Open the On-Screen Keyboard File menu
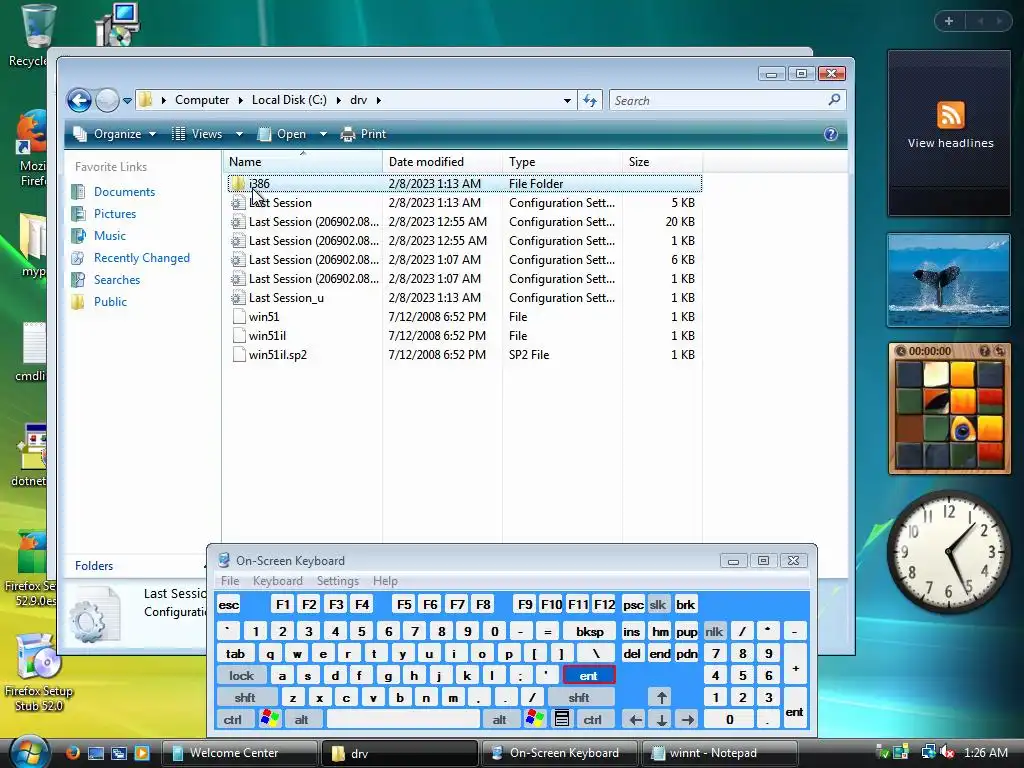Image resolution: width=1024 pixels, height=768 pixels. tap(230, 581)
